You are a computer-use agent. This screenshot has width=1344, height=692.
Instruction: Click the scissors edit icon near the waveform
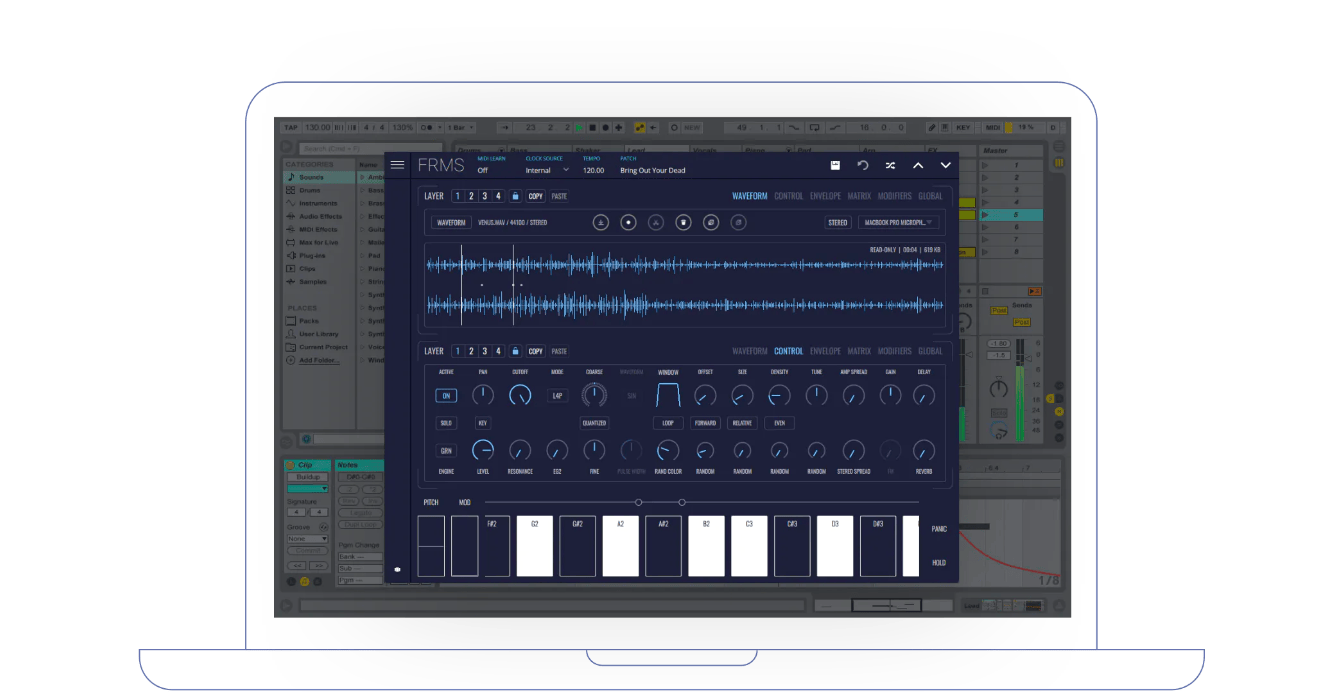656,222
